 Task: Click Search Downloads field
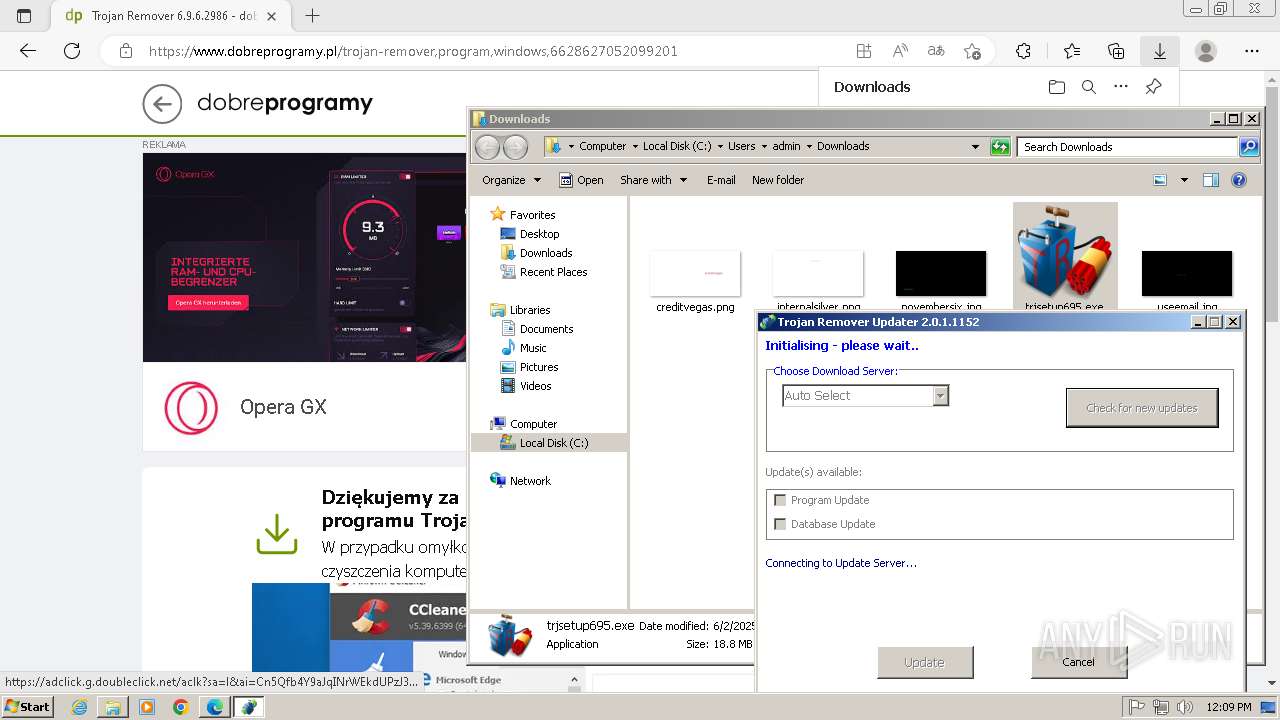point(1128,147)
